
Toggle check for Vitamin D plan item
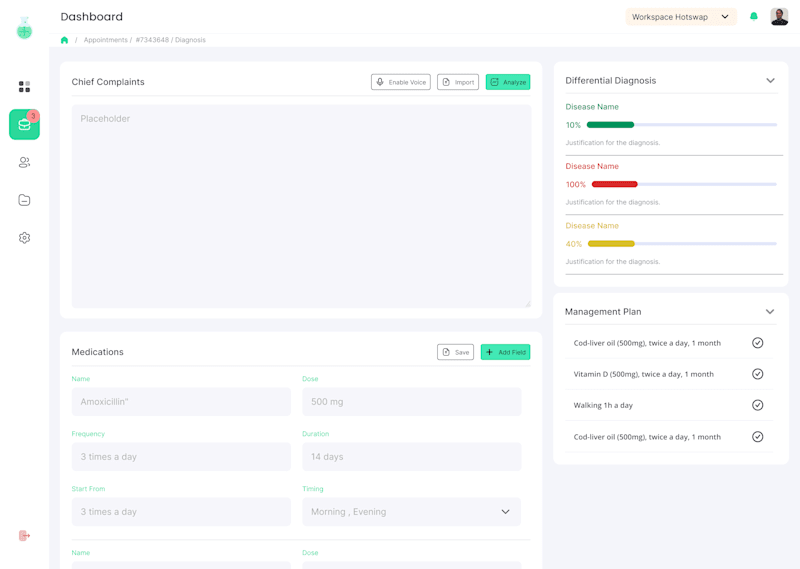(758, 374)
